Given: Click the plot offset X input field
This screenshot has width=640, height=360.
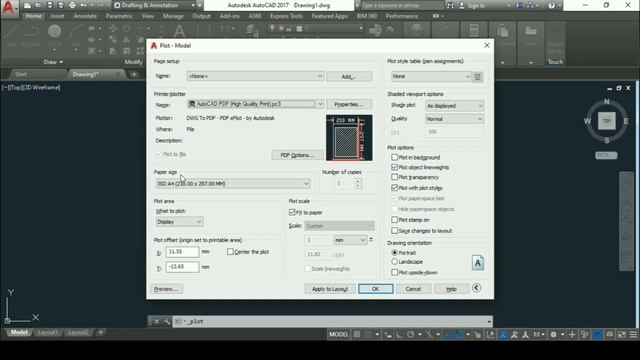Looking at the screenshot, I should click(182, 252).
